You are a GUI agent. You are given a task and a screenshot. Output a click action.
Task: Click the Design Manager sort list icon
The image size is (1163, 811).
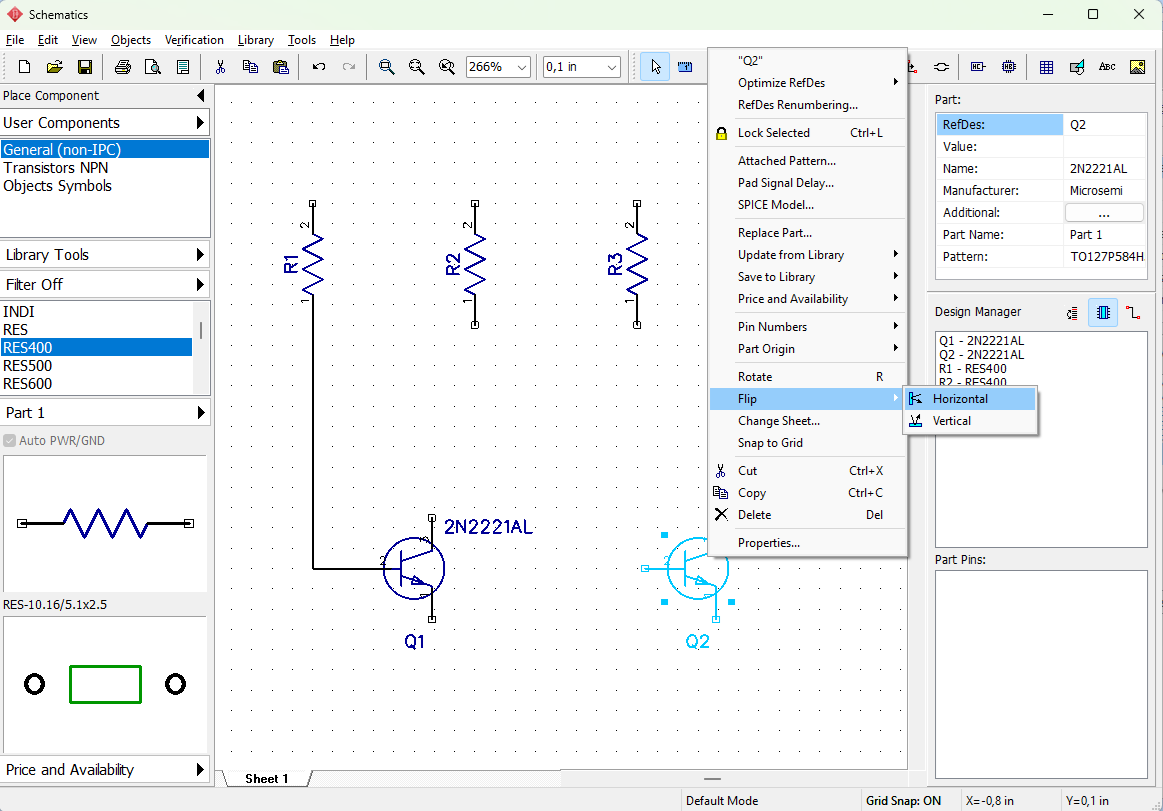[1072, 313]
